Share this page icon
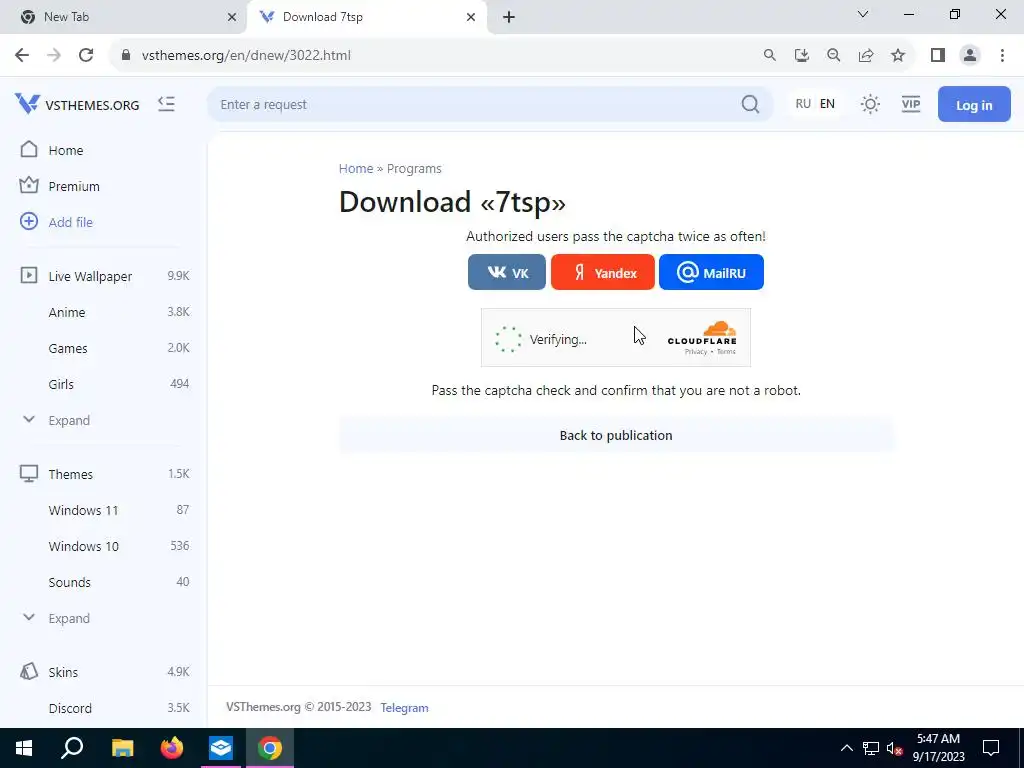1024x768 pixels. coord(866,55)
